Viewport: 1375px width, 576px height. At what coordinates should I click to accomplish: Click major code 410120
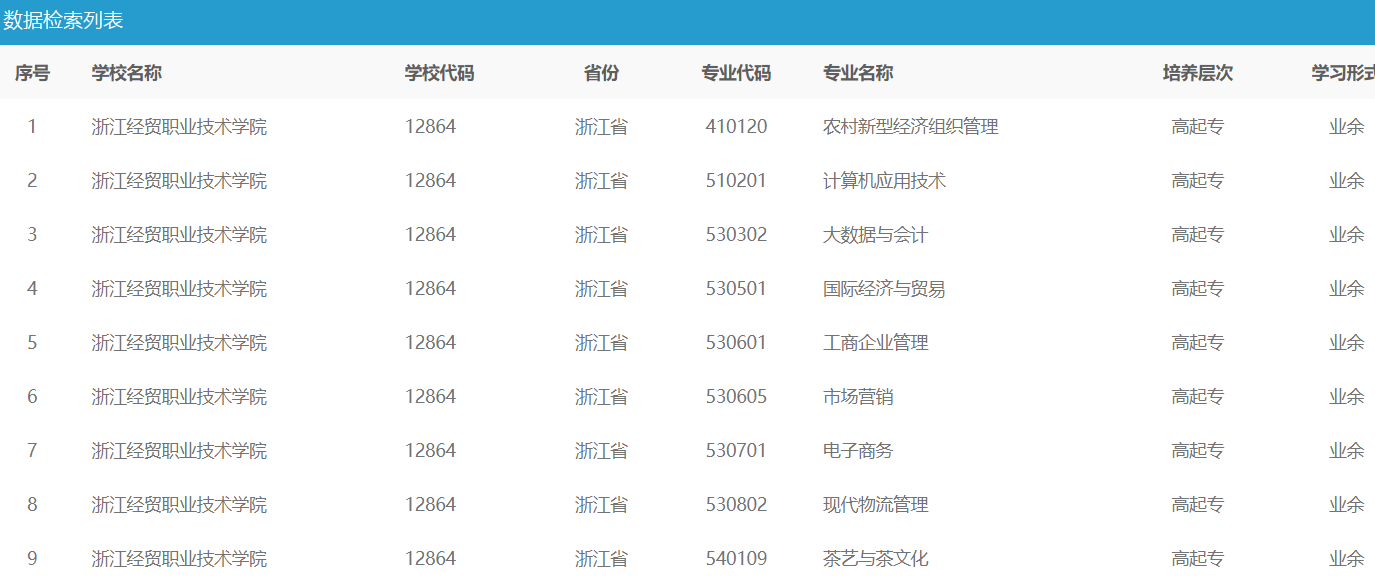(x=736, y=127)
